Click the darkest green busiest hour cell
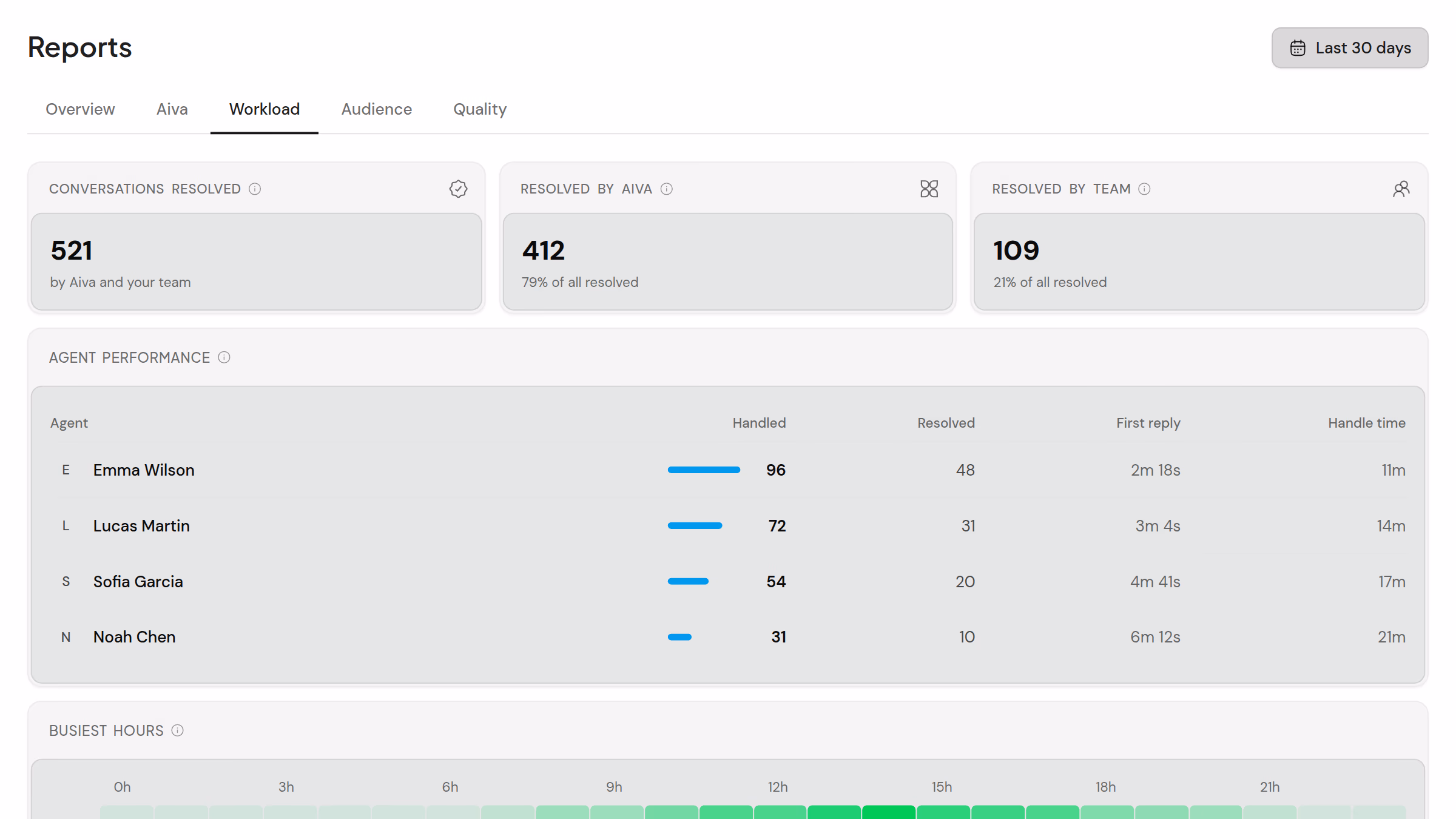The height and width of the screenshot is (819, 1456). [x=888, y=812]
